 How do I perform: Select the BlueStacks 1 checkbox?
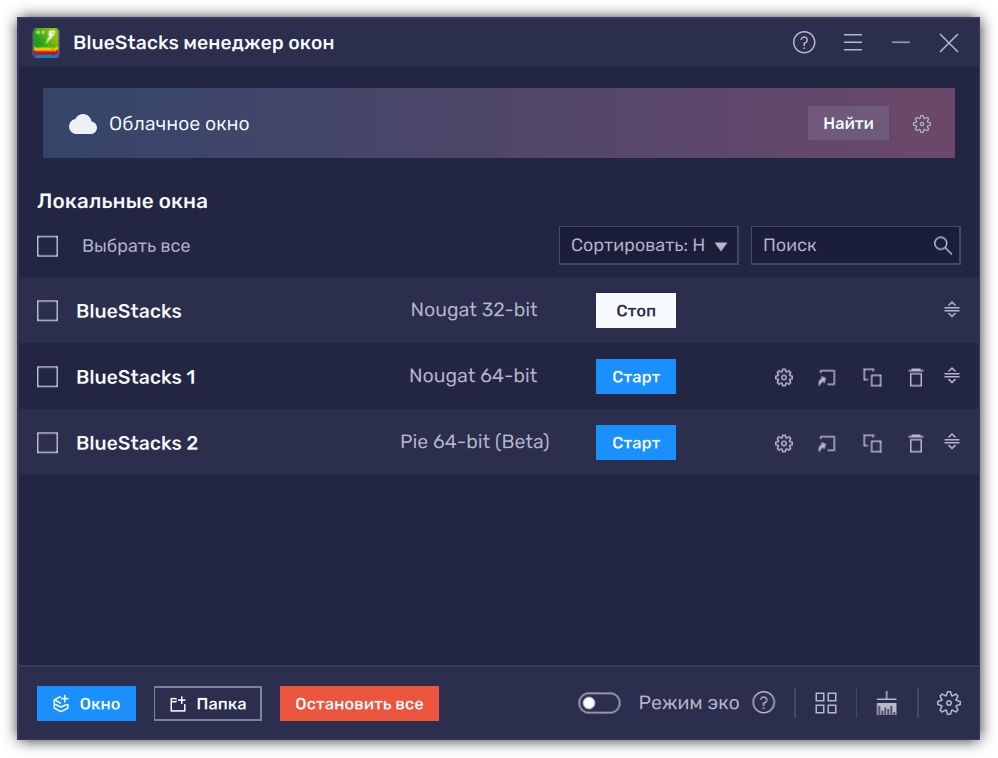[48, 377]
